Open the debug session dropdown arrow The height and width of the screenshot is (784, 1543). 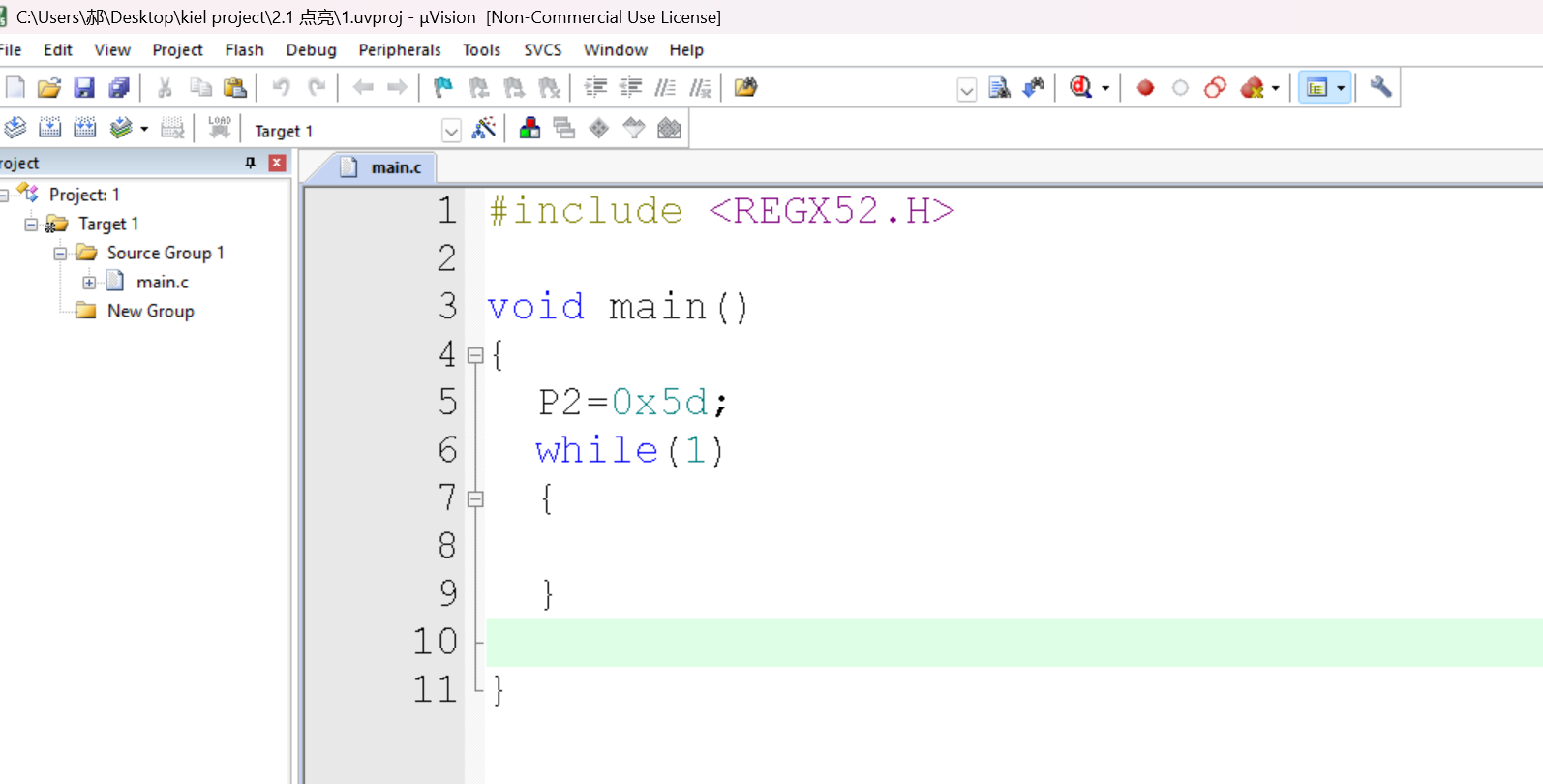point(1105,88)
